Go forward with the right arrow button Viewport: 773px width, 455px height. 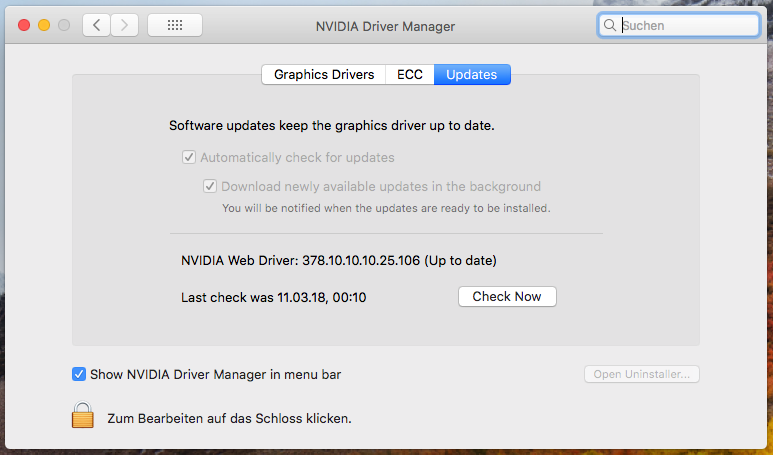coord(124,25)
